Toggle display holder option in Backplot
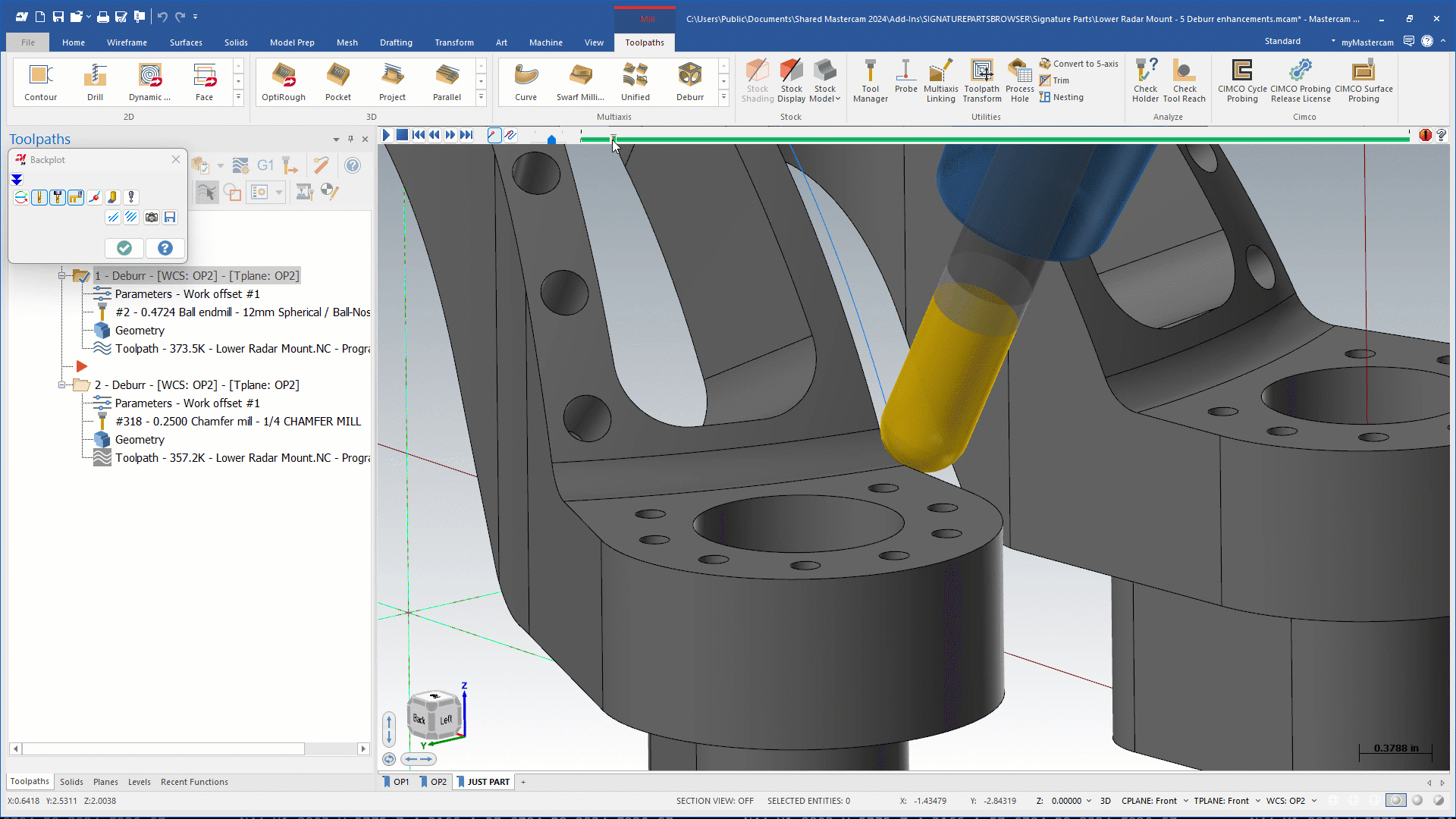 58,197
